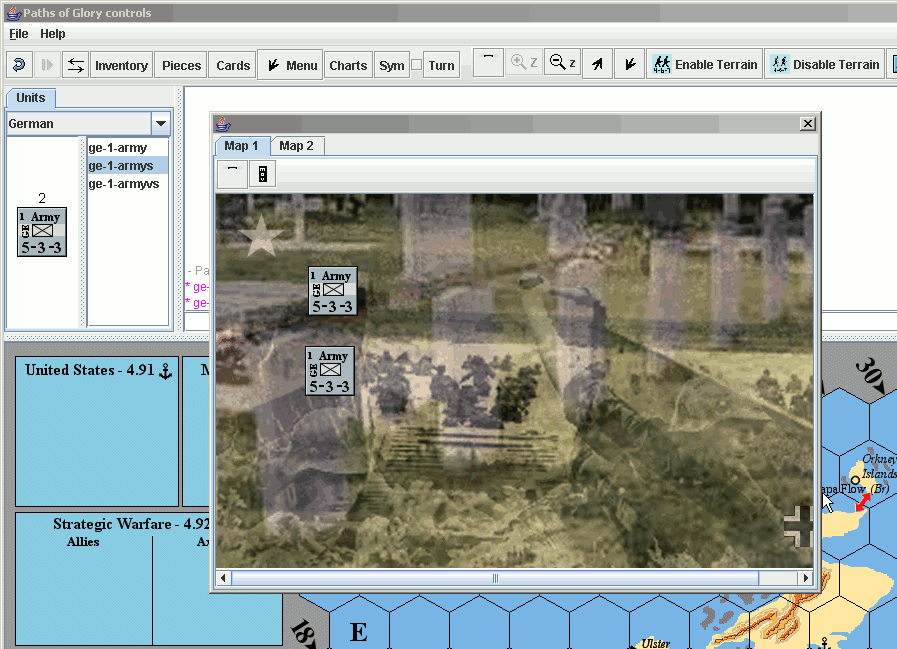Open the File menu
This screenshot has height=649, width=897.
(x=18, y=34)
